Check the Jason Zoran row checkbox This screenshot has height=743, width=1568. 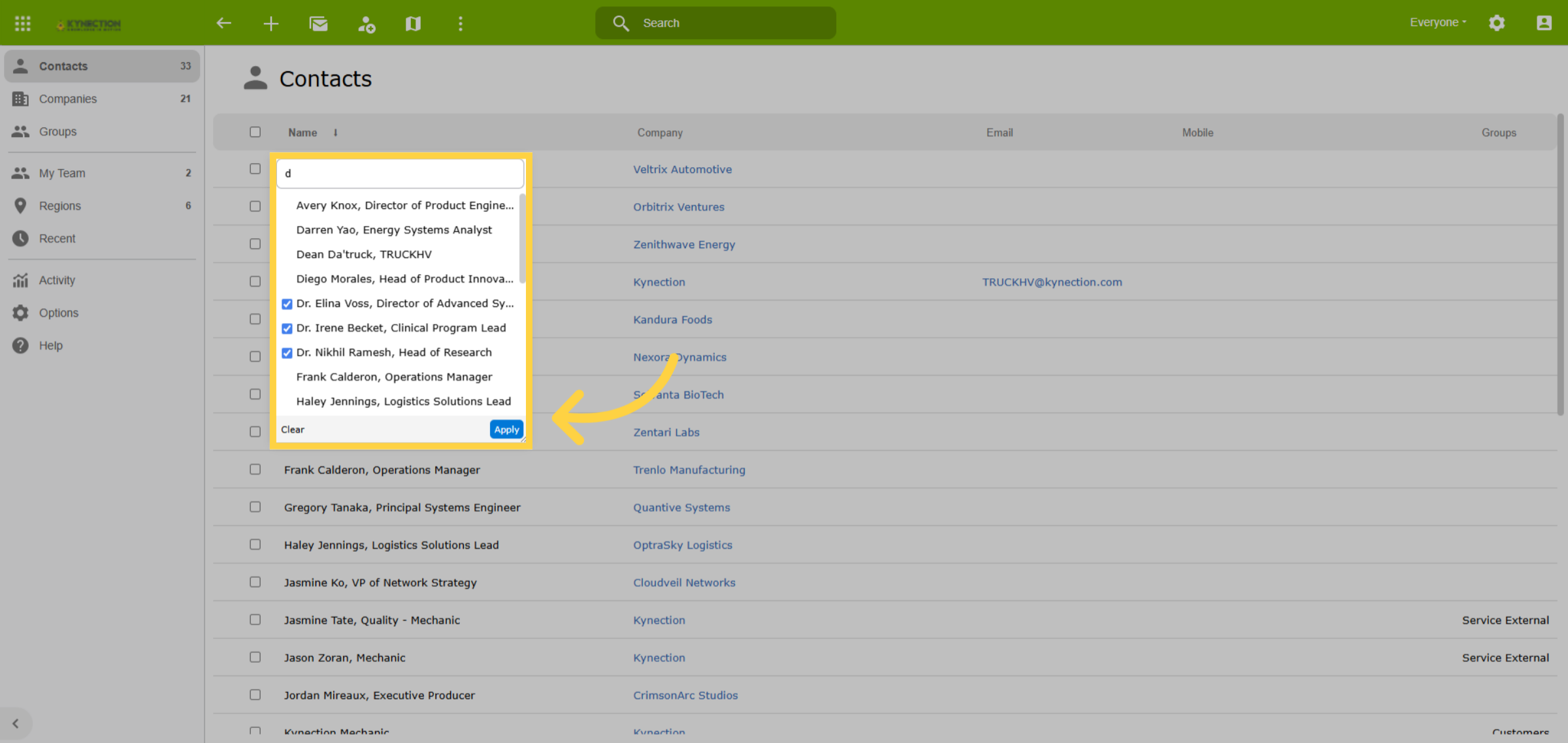coord(255,657)
